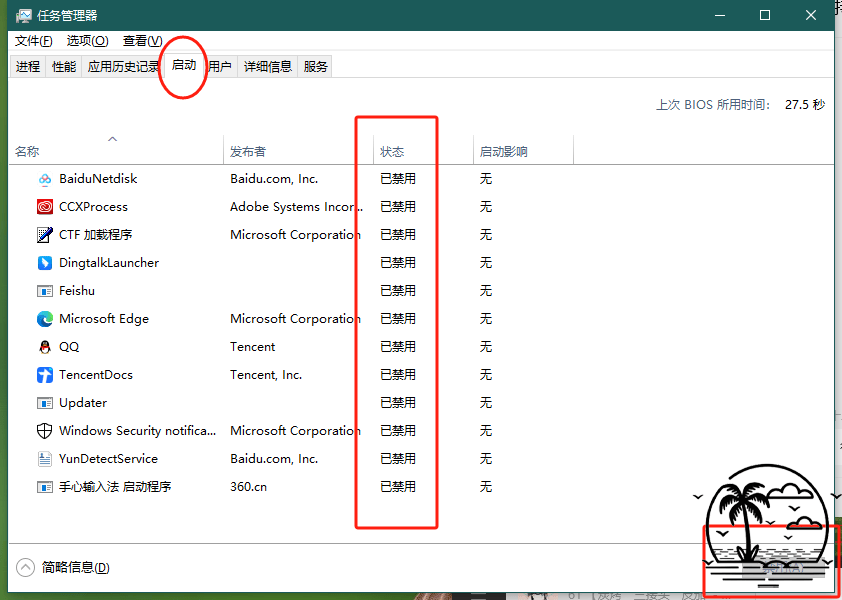Open the 查看(V) menu

(142, 41)
